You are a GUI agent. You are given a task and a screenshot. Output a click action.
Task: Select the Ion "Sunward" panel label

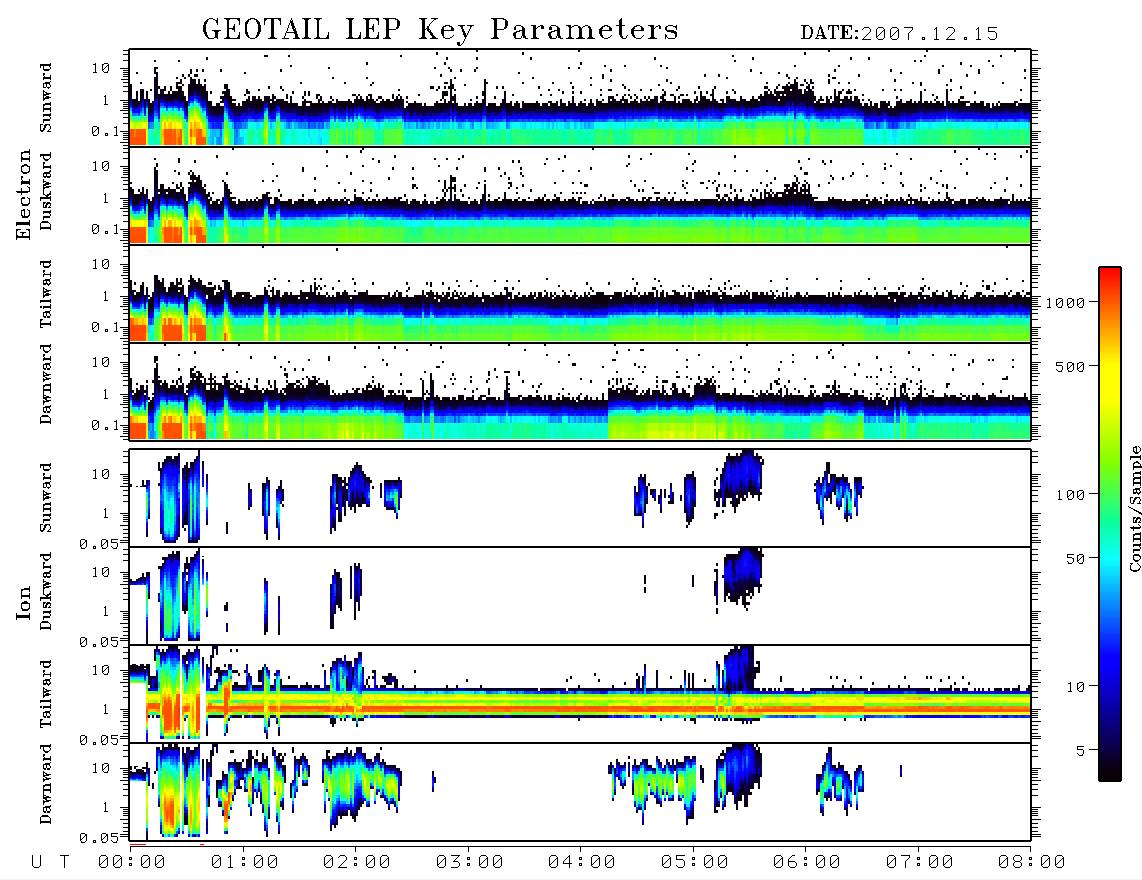46,497
